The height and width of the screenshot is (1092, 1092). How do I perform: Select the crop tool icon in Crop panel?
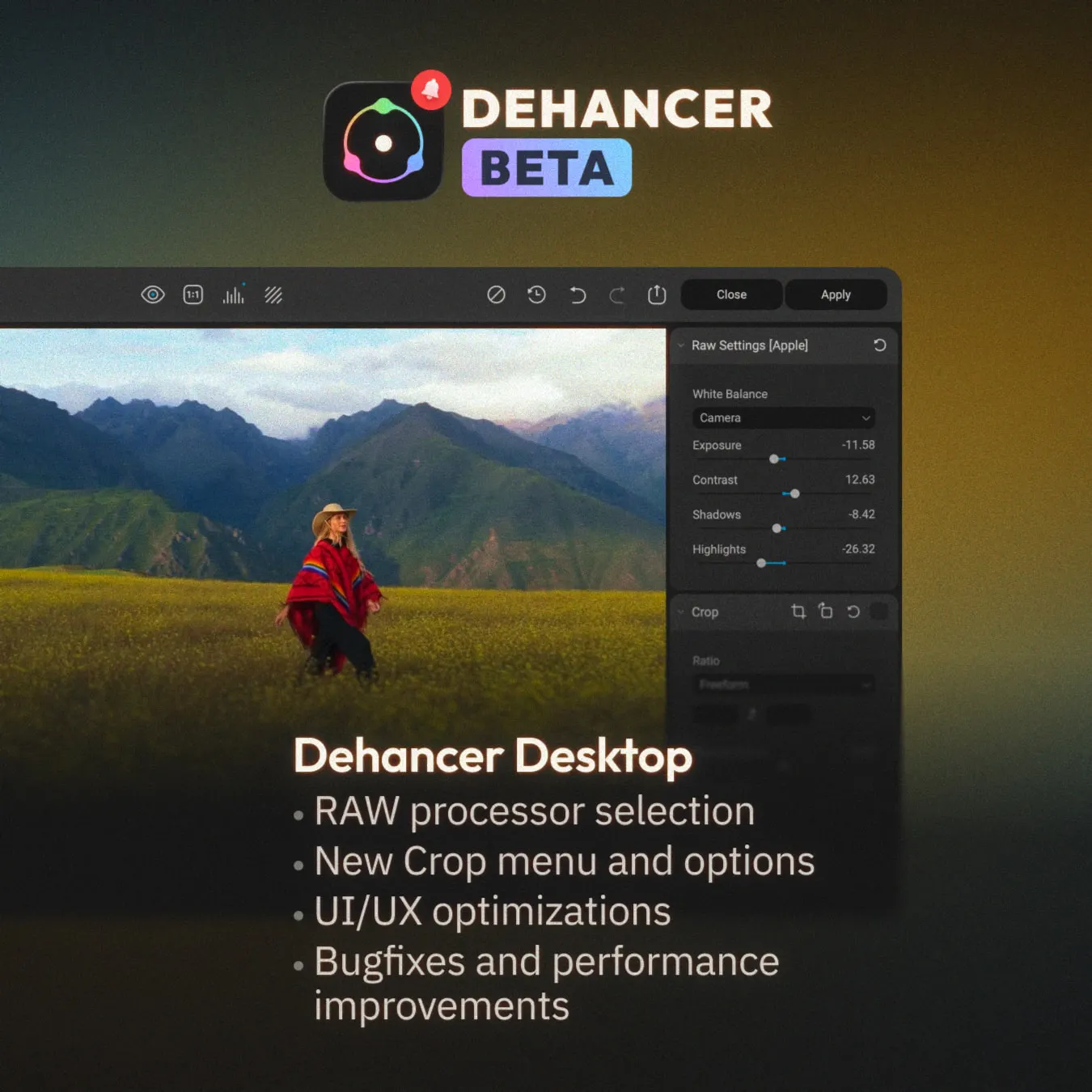coord(798,612)
